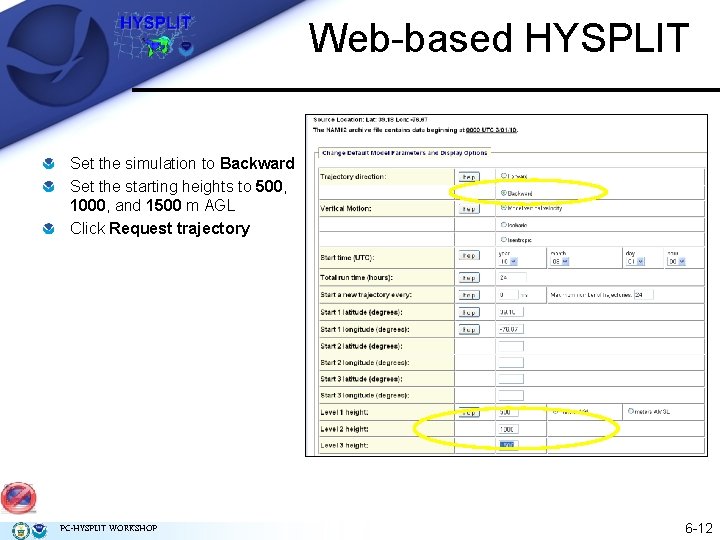Click the Level 1 height field
Image resolution: width=720 pixels, height=540 pixels.
[x=508, y=412]
